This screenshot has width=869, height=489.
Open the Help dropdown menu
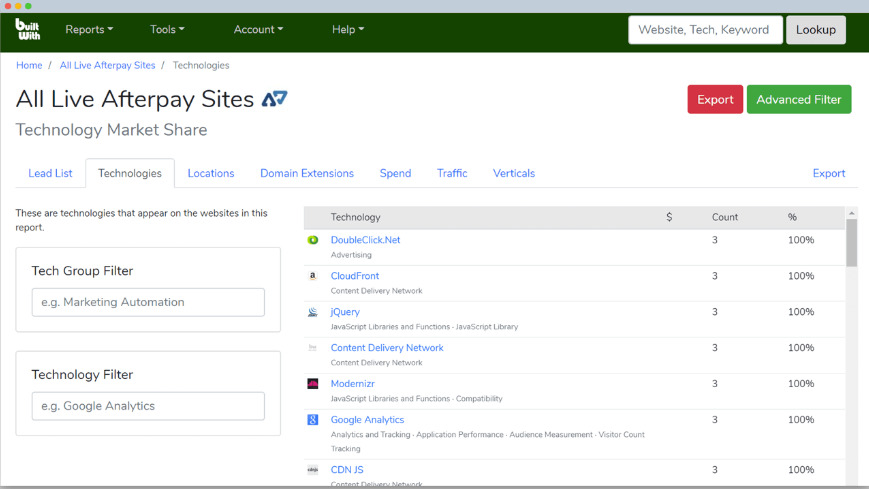(348, 29)
